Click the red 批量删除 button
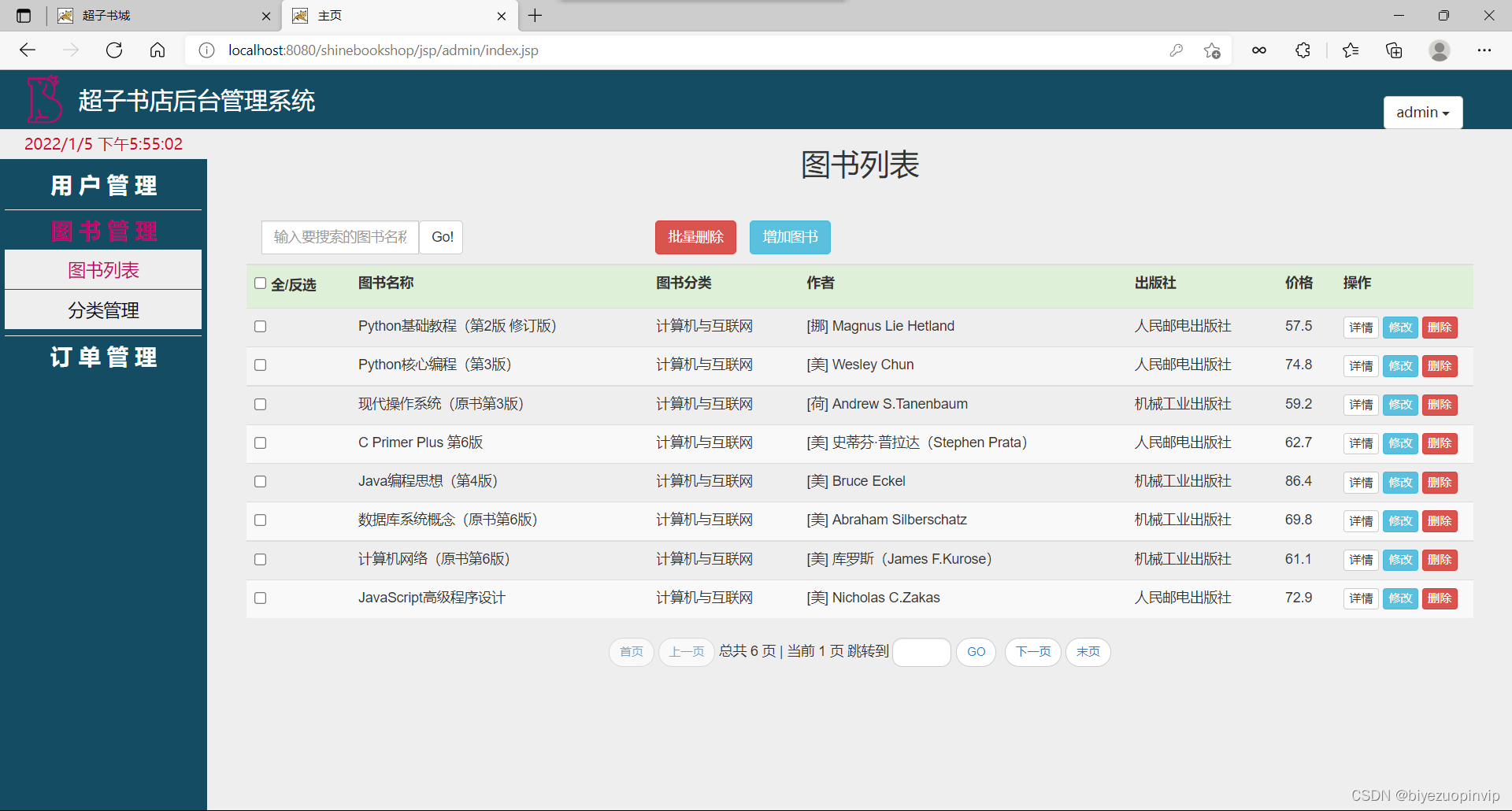Viewport: 1512px width, 811px height. (x=695, y=237)
